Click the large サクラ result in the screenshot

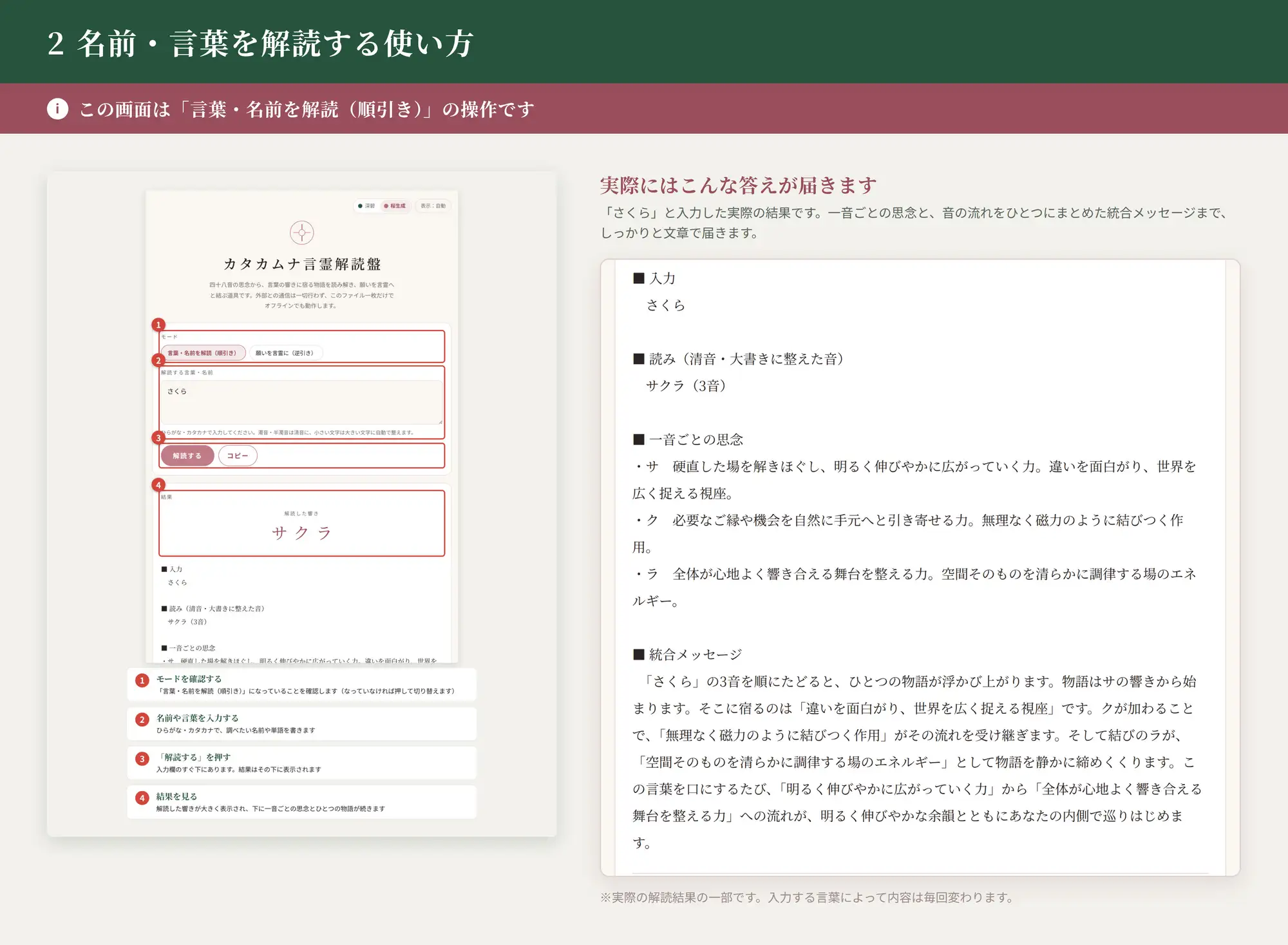(301, 533)
